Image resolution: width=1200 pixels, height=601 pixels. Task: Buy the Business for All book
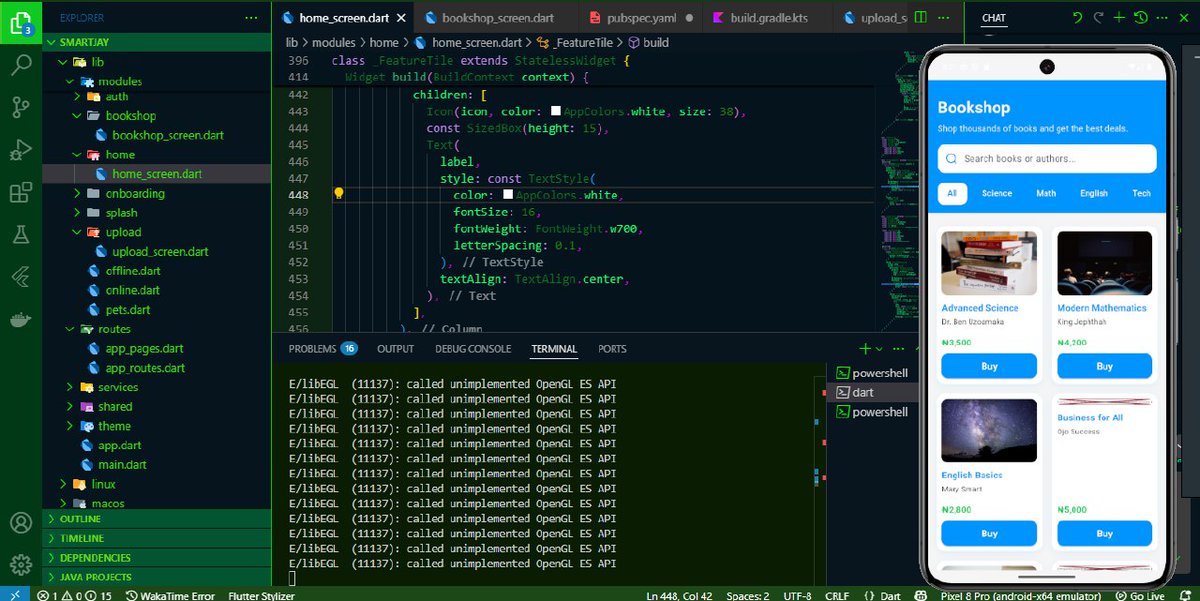(1104, 534)
